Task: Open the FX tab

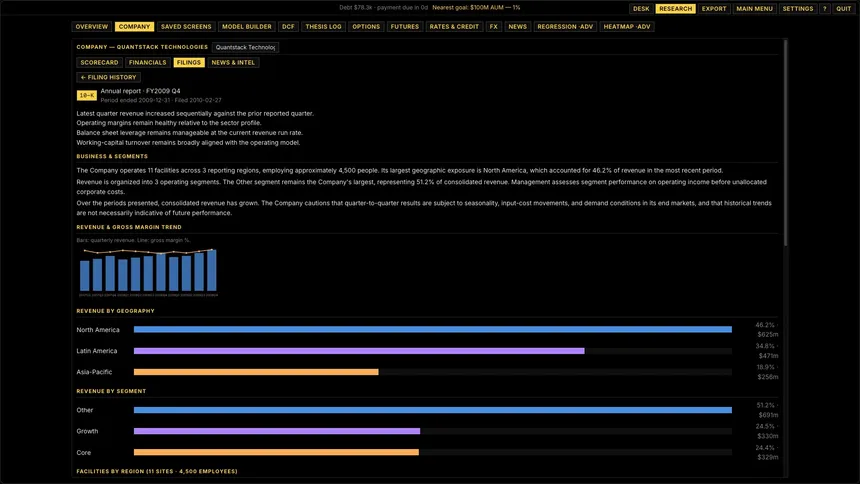Action: click(494, 26)
